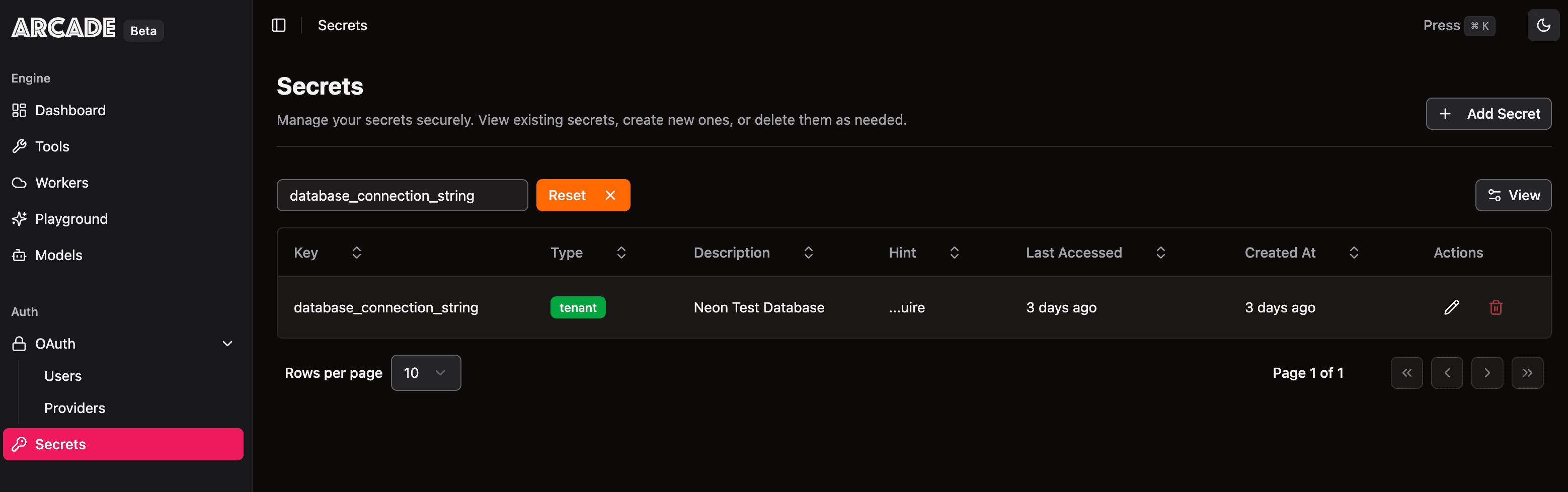Select the Tools section icon
The image size is (1568, 492).
click(19, 146)
